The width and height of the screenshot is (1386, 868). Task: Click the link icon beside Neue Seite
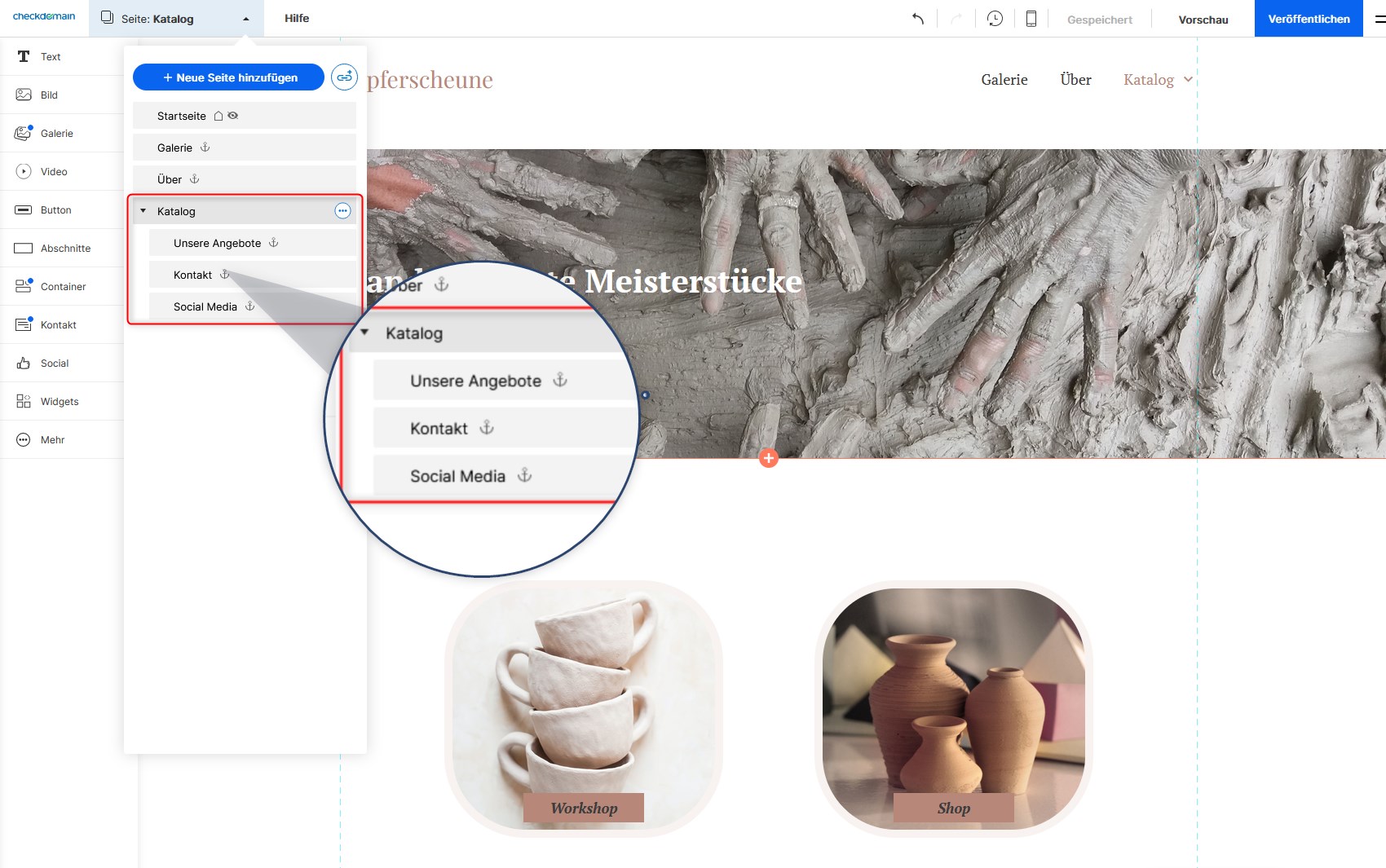344,77
